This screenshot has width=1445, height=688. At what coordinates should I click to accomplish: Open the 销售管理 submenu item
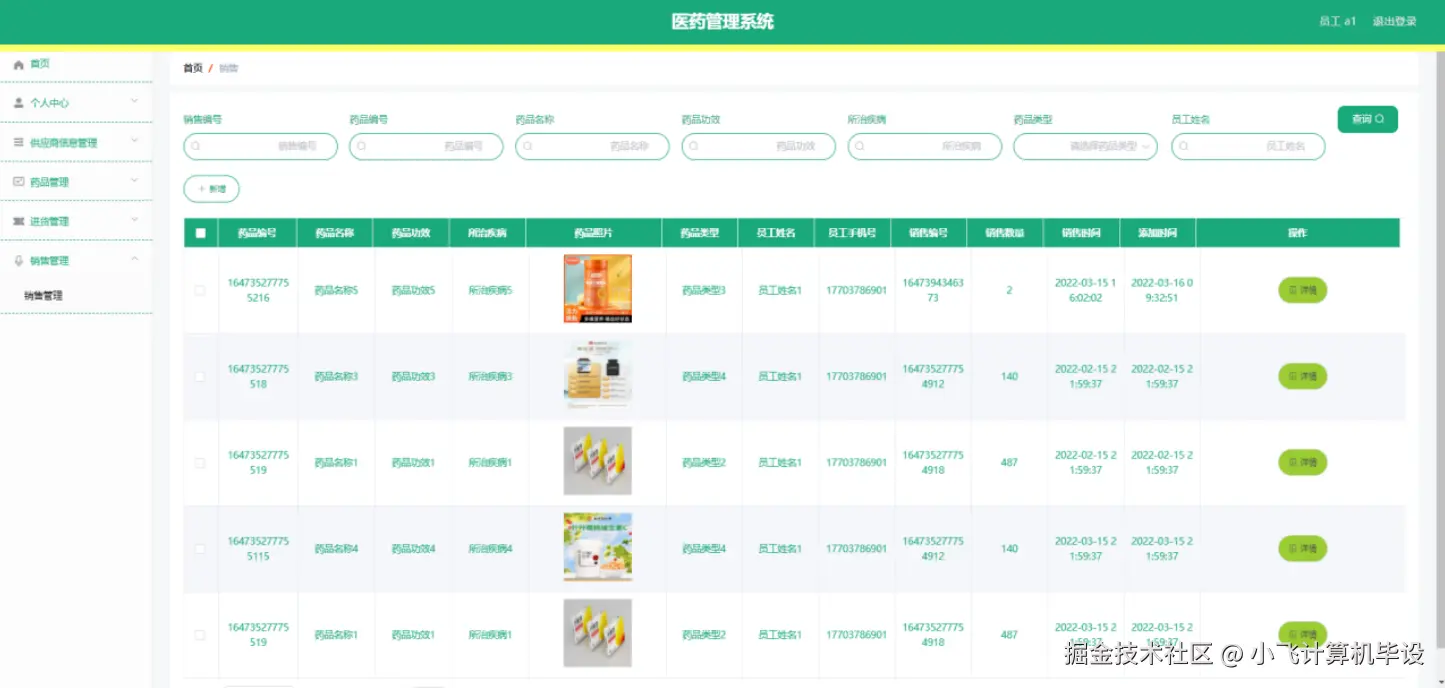44,296
